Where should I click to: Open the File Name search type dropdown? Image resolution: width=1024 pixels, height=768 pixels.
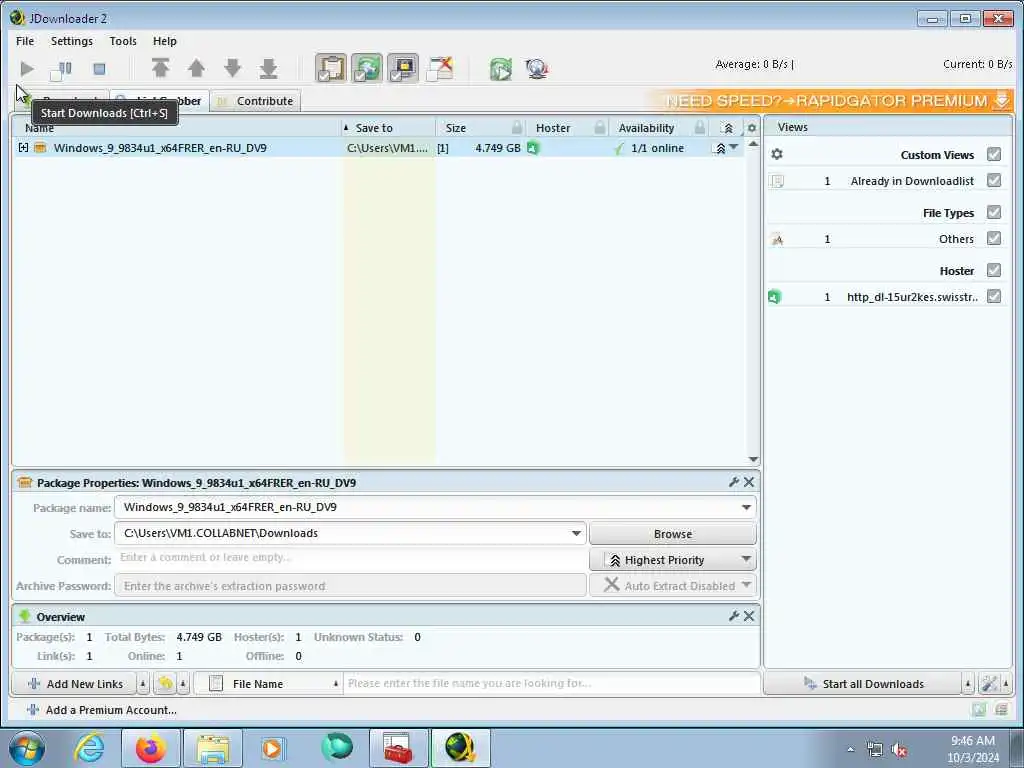268,684
